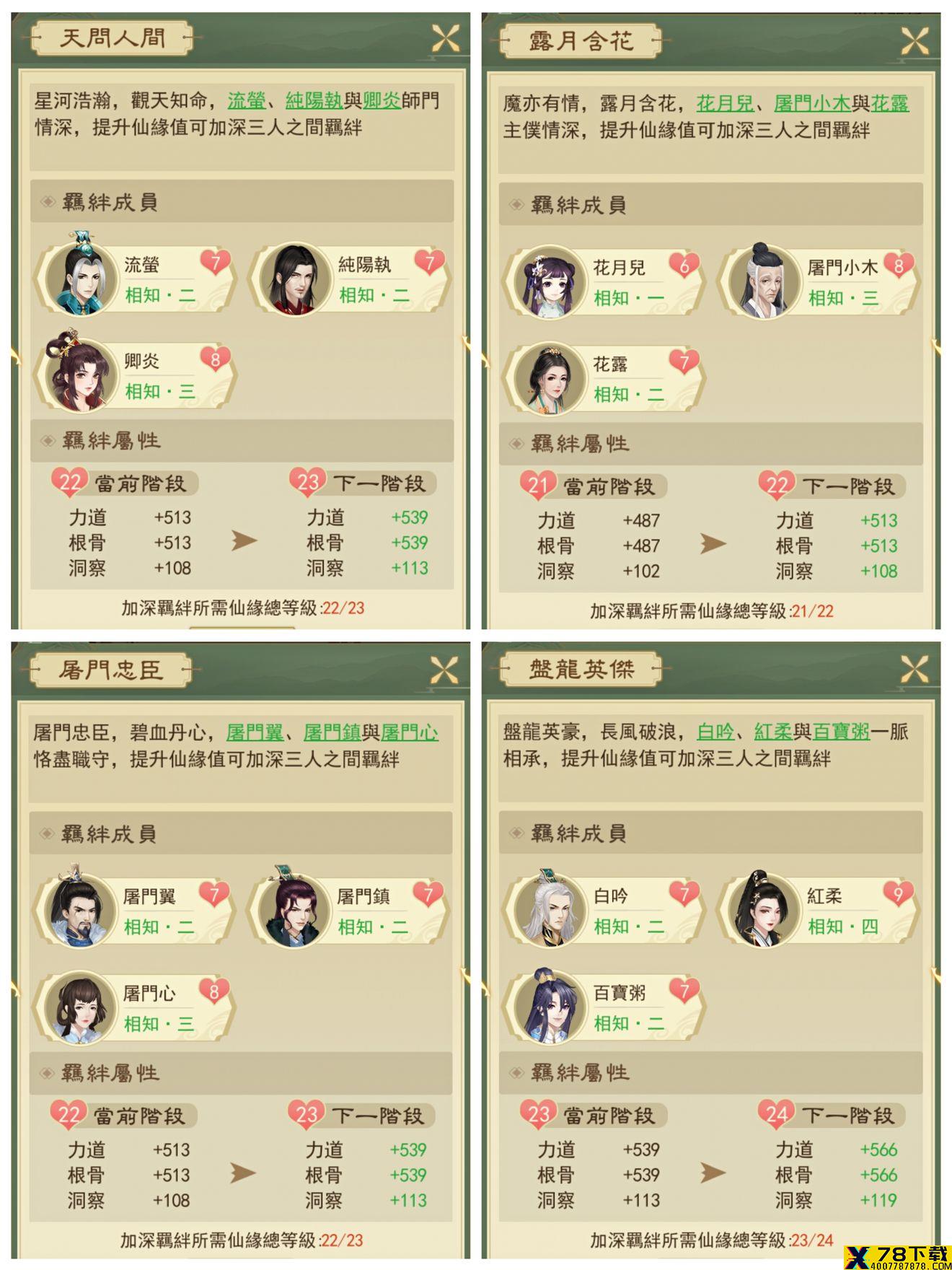Close the 天問人間 panel
Screen dimensions: 952x1270
[x=445, y=38]
